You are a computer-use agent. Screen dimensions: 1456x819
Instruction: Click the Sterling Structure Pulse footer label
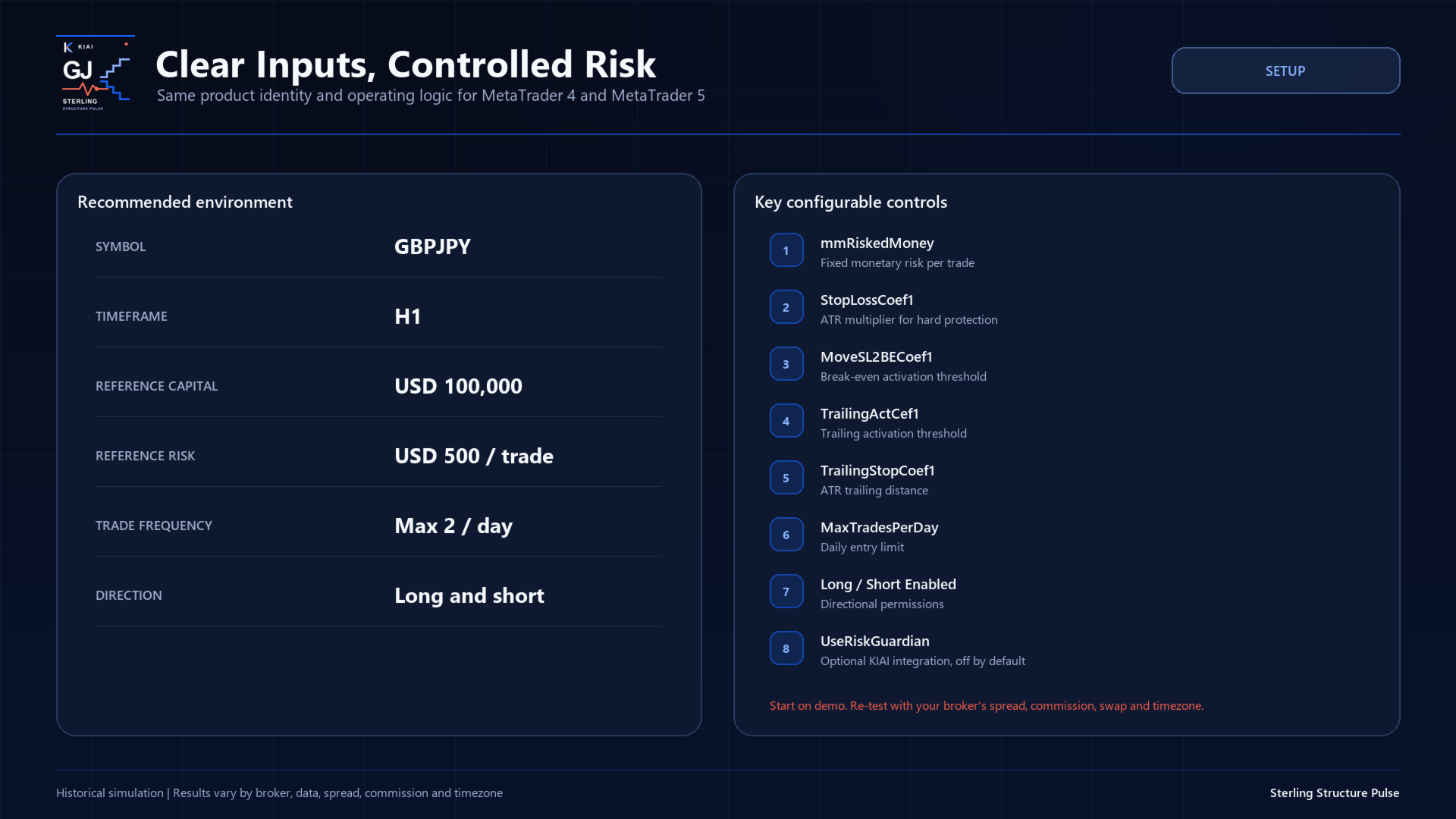pos(1335,792)
